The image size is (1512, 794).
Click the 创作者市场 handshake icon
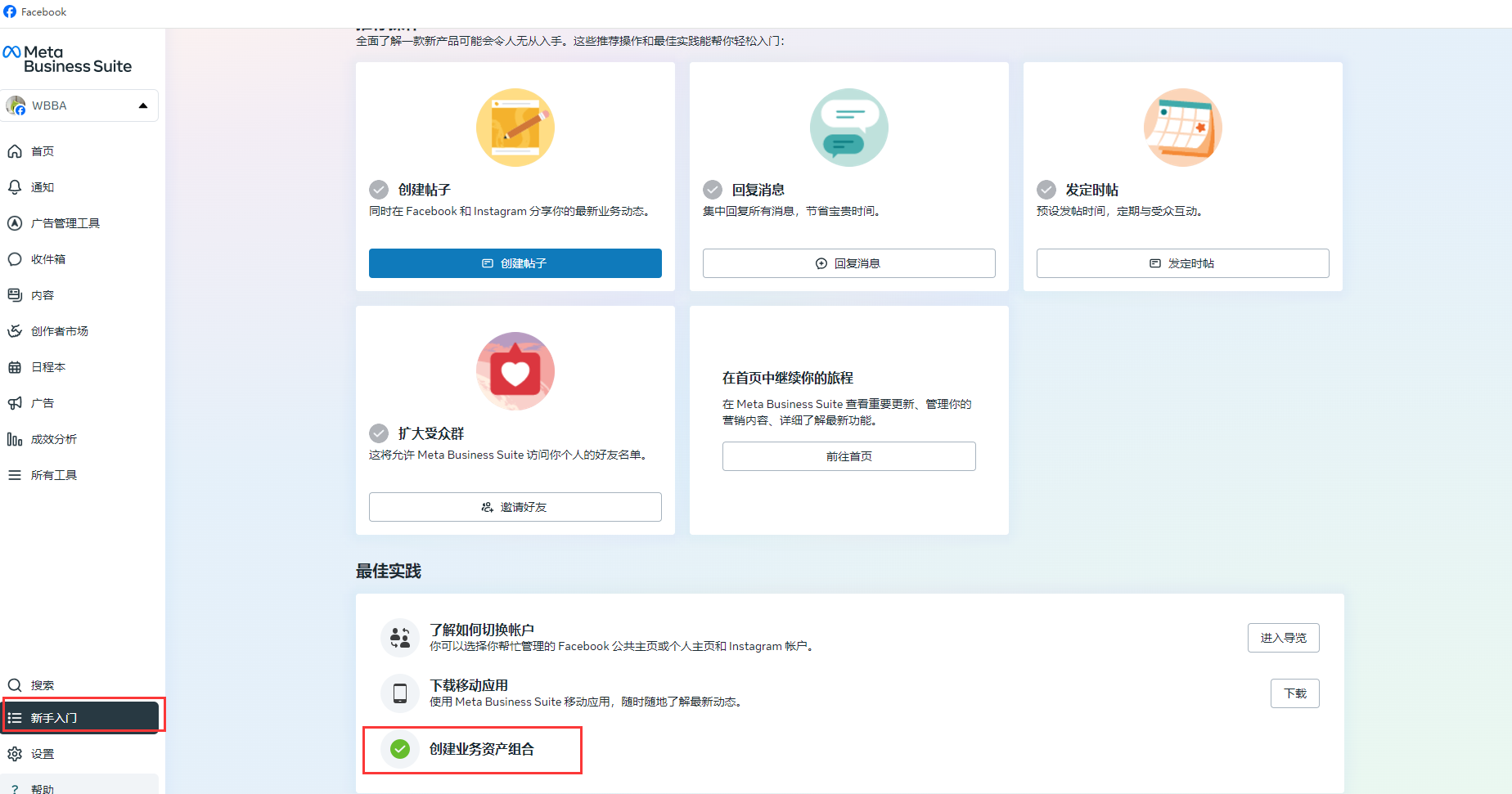pyautogui.click(x=15, y=331)
